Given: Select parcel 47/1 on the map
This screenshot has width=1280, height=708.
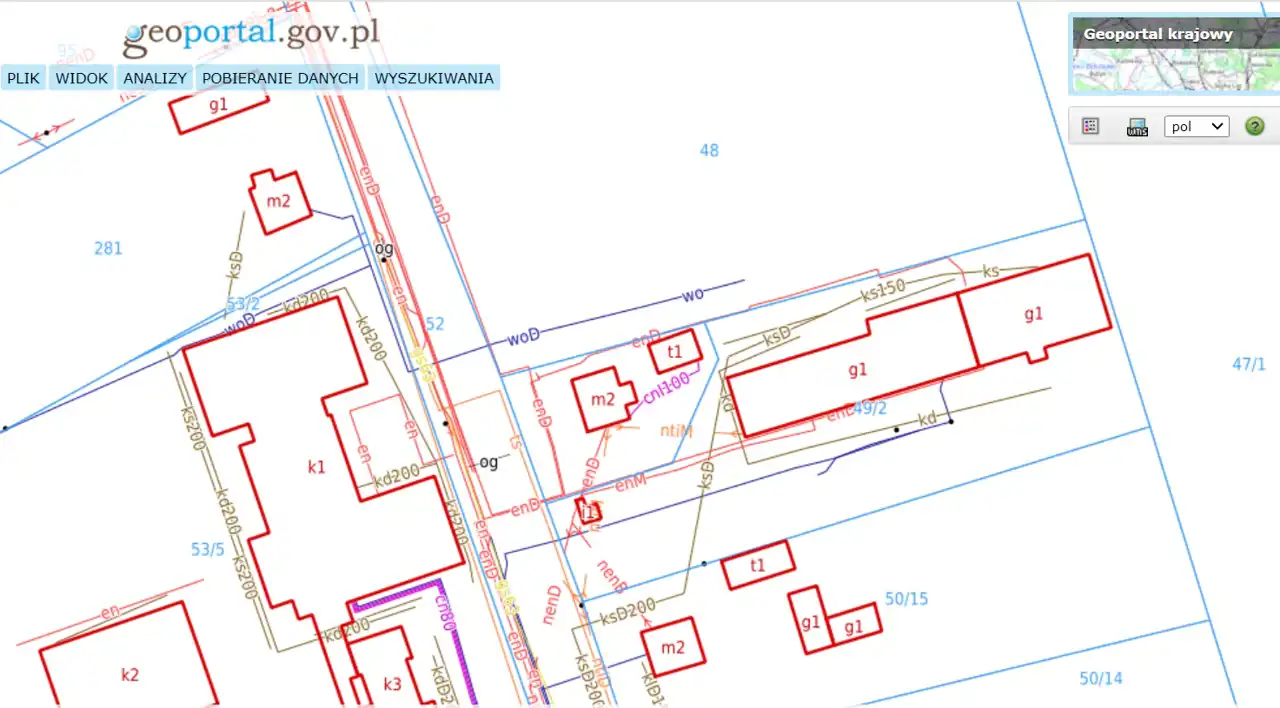Looking at the screenshot, I should [1248, 365].
